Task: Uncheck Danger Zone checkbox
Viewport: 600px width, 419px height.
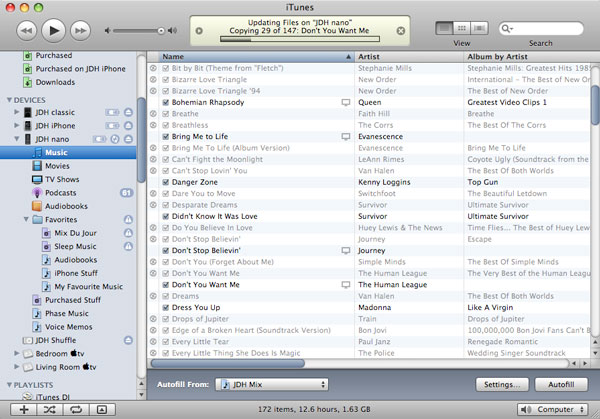Action: coord(166,182)
